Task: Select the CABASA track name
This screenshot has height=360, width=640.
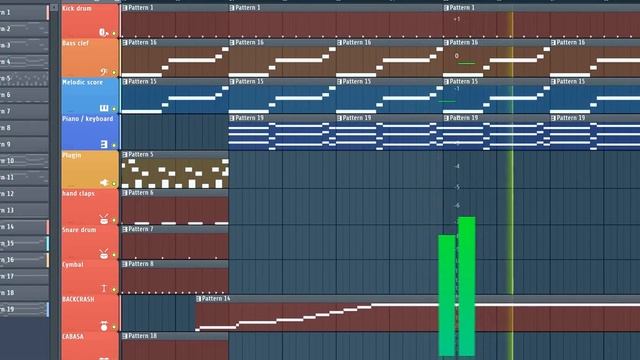Action: coord(73,336)
